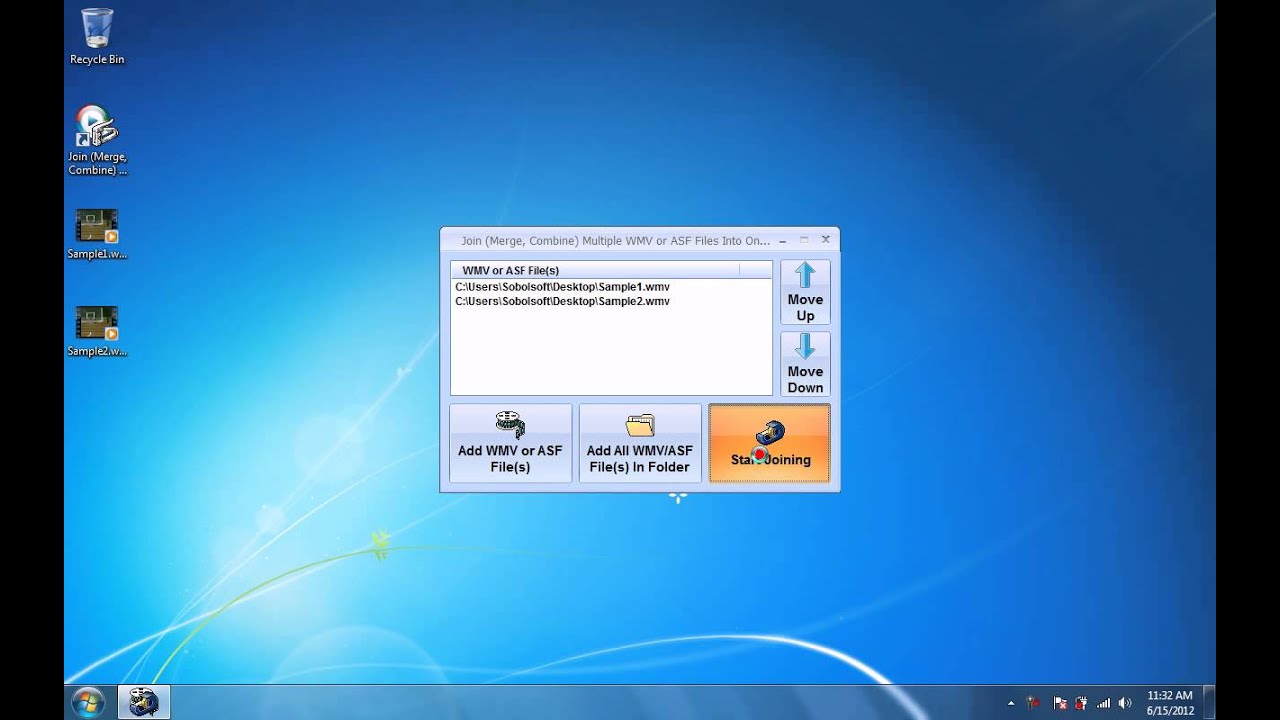Click the power plug tray icon
The width and height of the screenshot is (1280, 720).
(1081, 703)
